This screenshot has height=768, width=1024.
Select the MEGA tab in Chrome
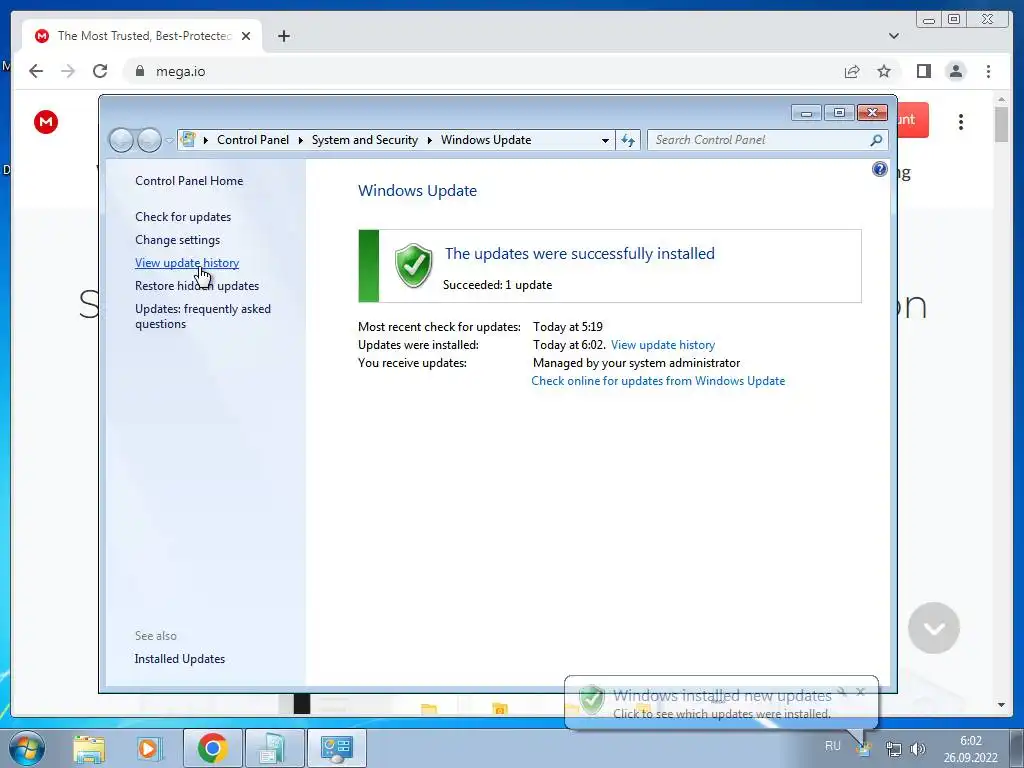click(x=142, y=36)
